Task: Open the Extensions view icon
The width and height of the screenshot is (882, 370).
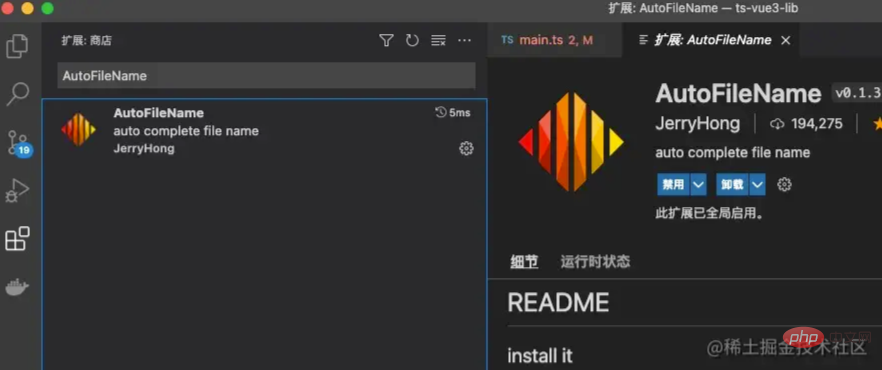Action: (17, 238)
